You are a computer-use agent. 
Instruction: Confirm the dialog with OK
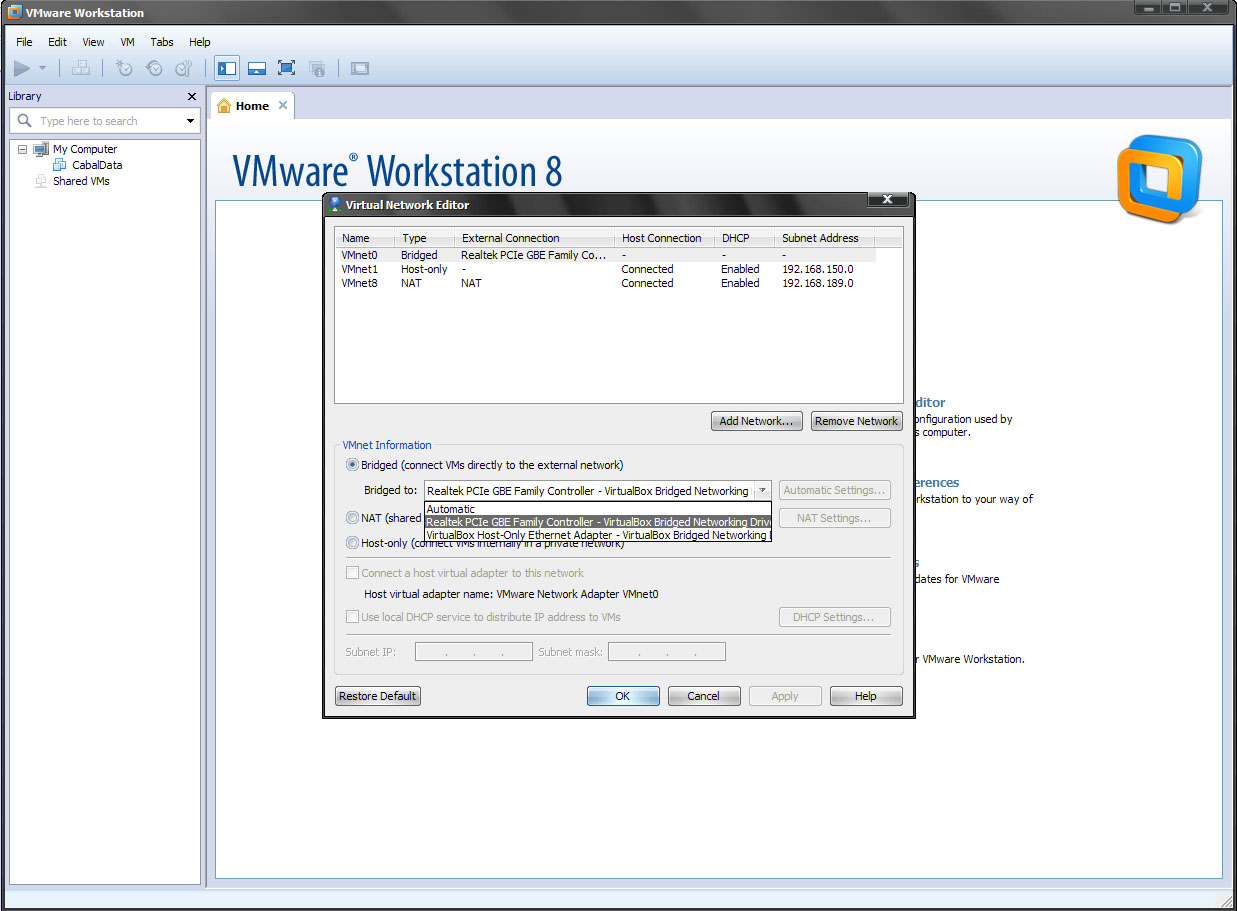coord(623,696)
